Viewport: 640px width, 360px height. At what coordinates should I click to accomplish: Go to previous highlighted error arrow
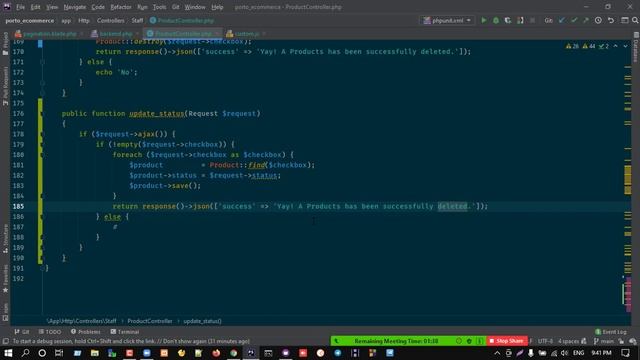(x=616, y=46)
